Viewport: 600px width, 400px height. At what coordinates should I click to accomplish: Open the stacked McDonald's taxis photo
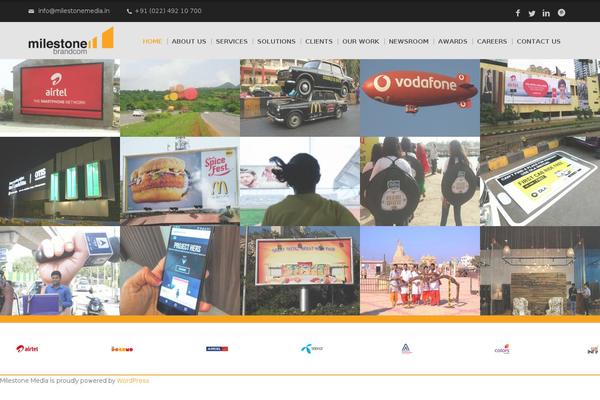click(300, 98)
